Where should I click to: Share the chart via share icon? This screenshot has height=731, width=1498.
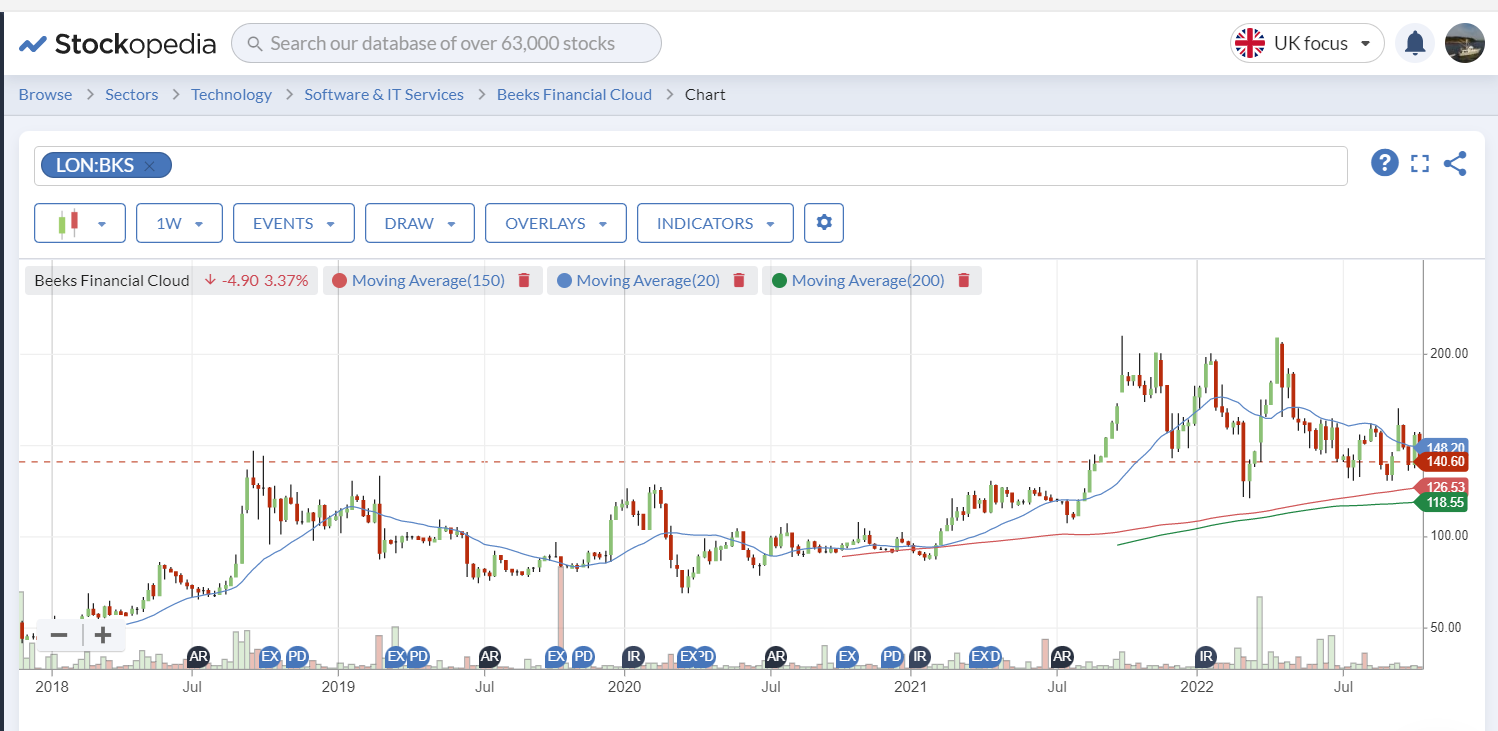point(1455,164)
